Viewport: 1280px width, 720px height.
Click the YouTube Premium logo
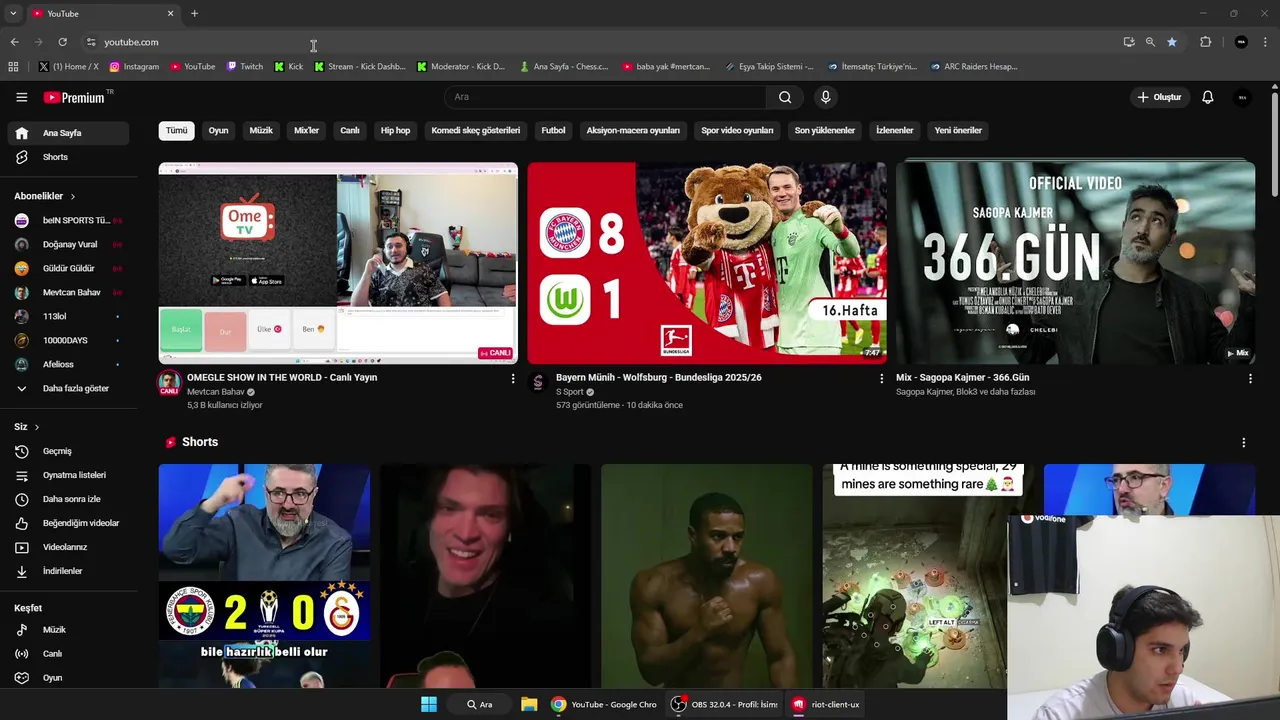tap(75, 97)
